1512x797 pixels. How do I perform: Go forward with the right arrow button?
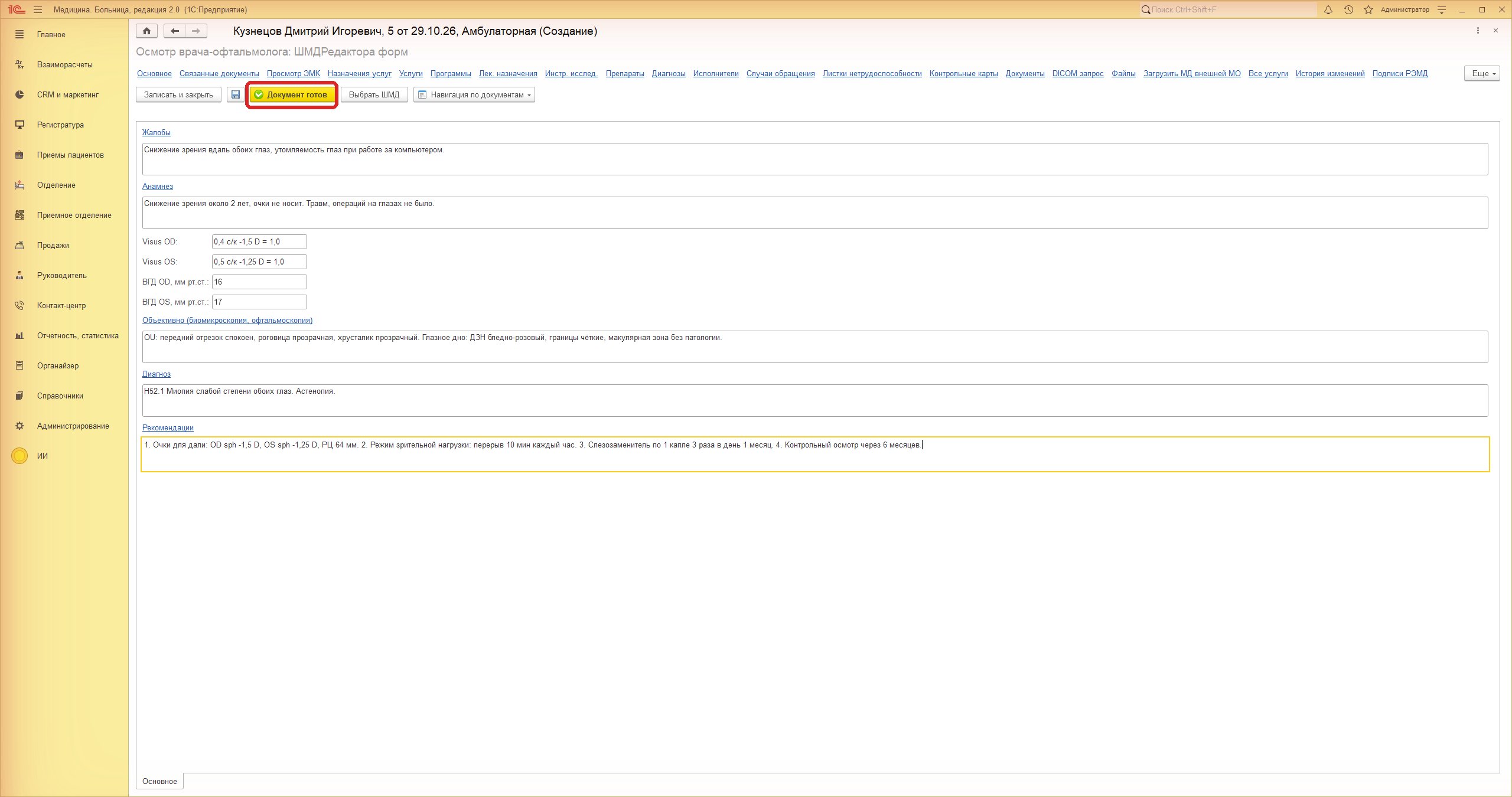pyautogui.click(x=196, y=31)
